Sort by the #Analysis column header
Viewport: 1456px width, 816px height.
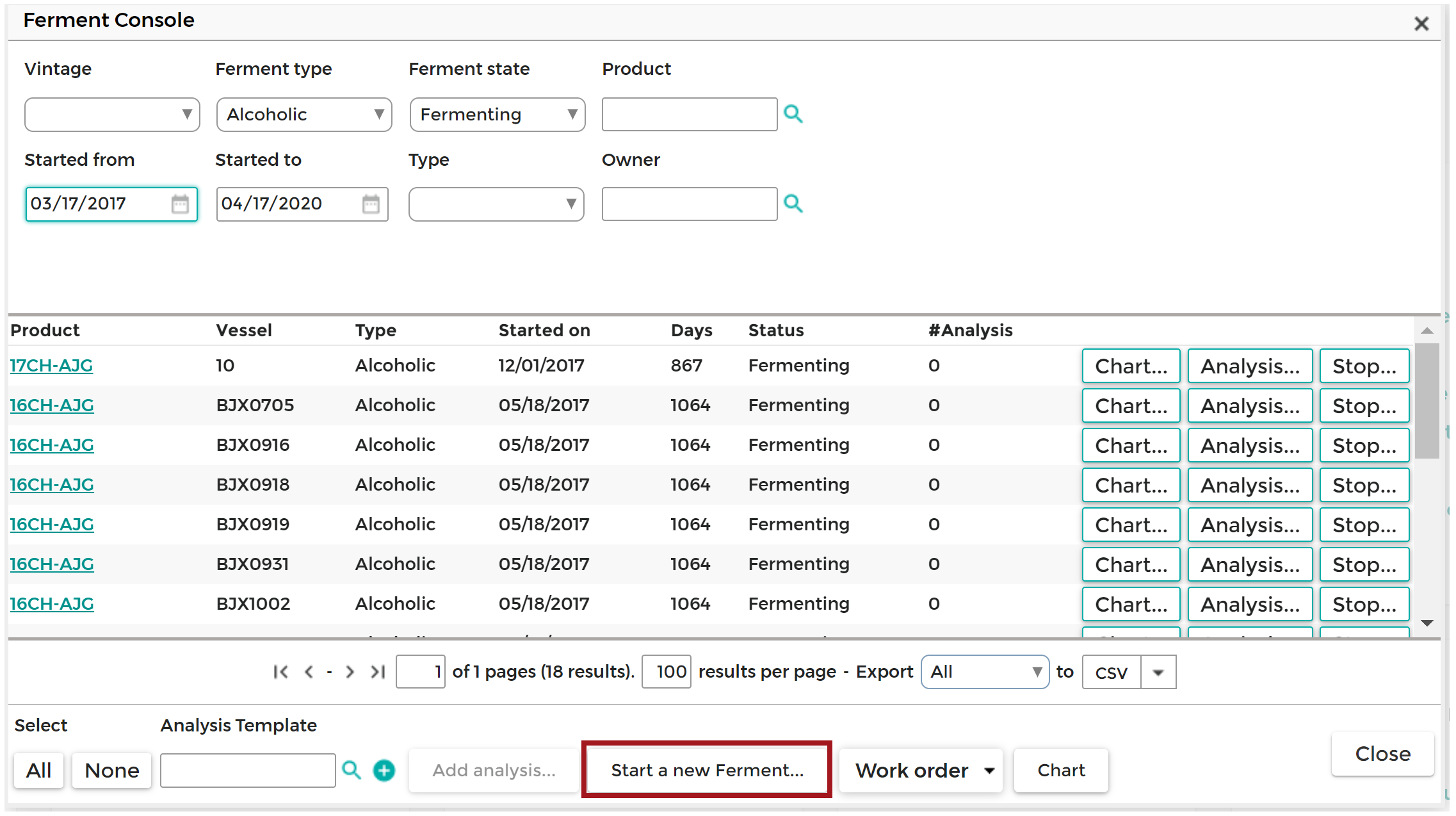[x=971, y=330]
